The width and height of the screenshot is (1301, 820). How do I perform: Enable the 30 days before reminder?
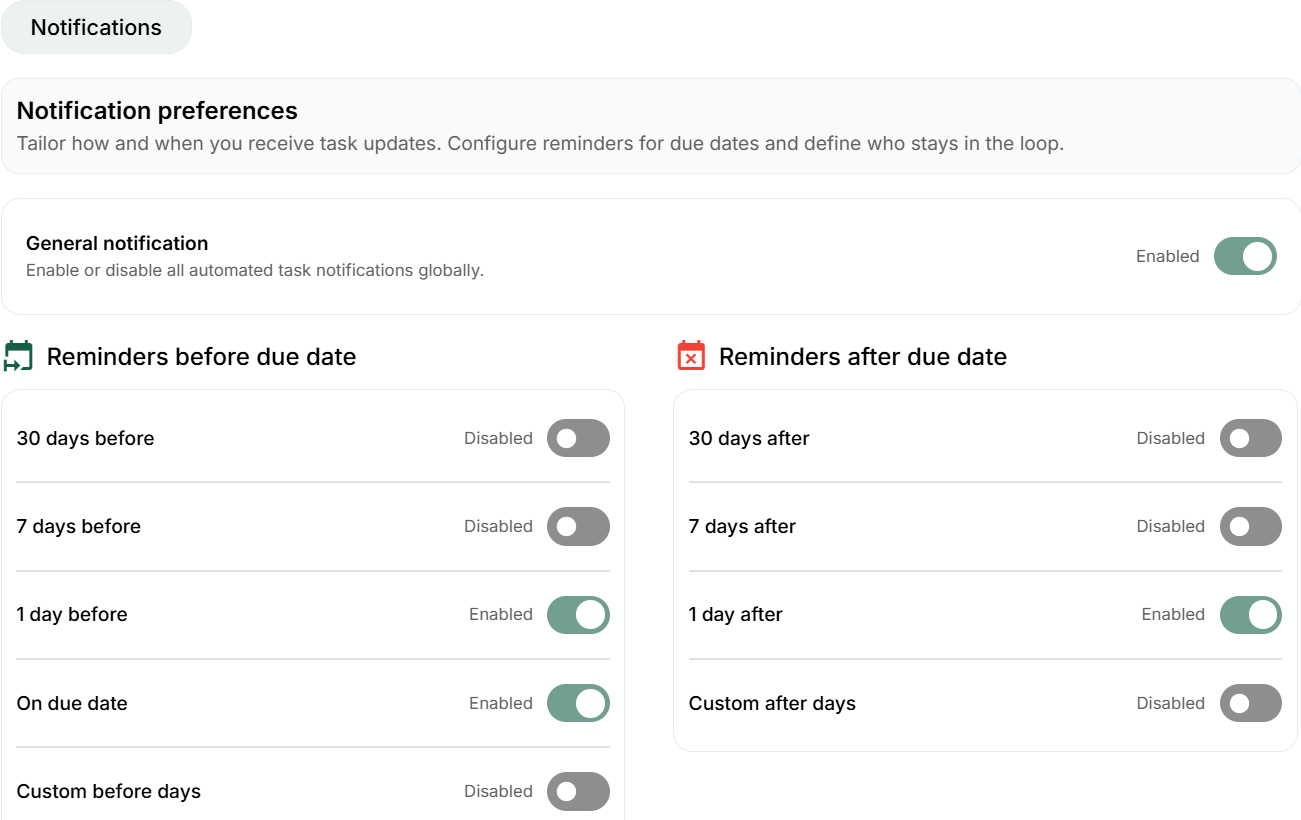578,438
